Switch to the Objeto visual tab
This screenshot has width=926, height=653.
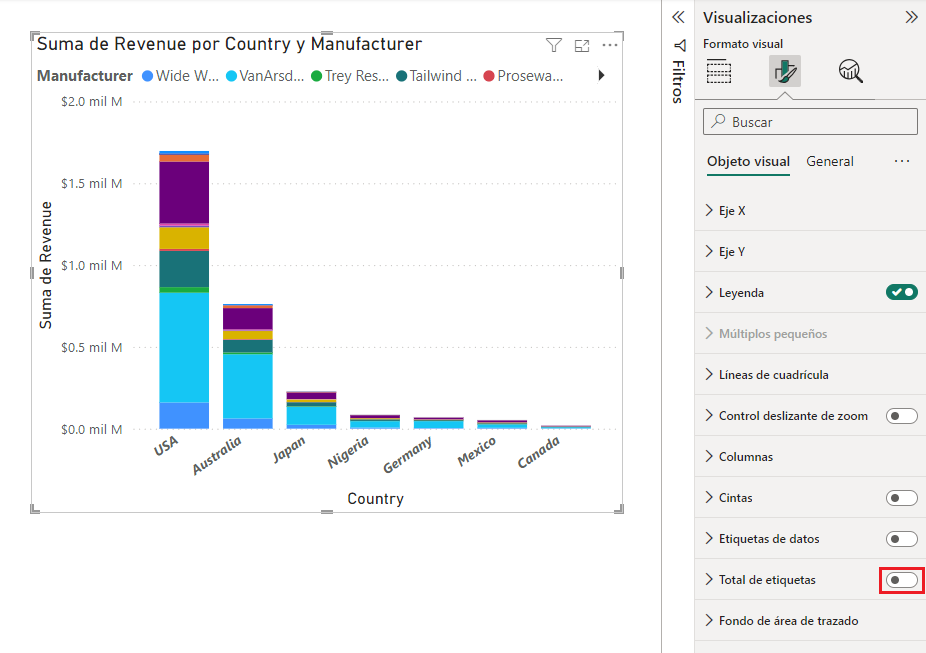tap(748, 161)
